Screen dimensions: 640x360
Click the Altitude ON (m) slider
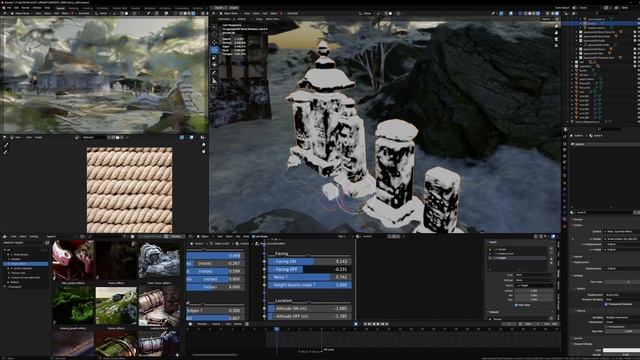point(310,309)
